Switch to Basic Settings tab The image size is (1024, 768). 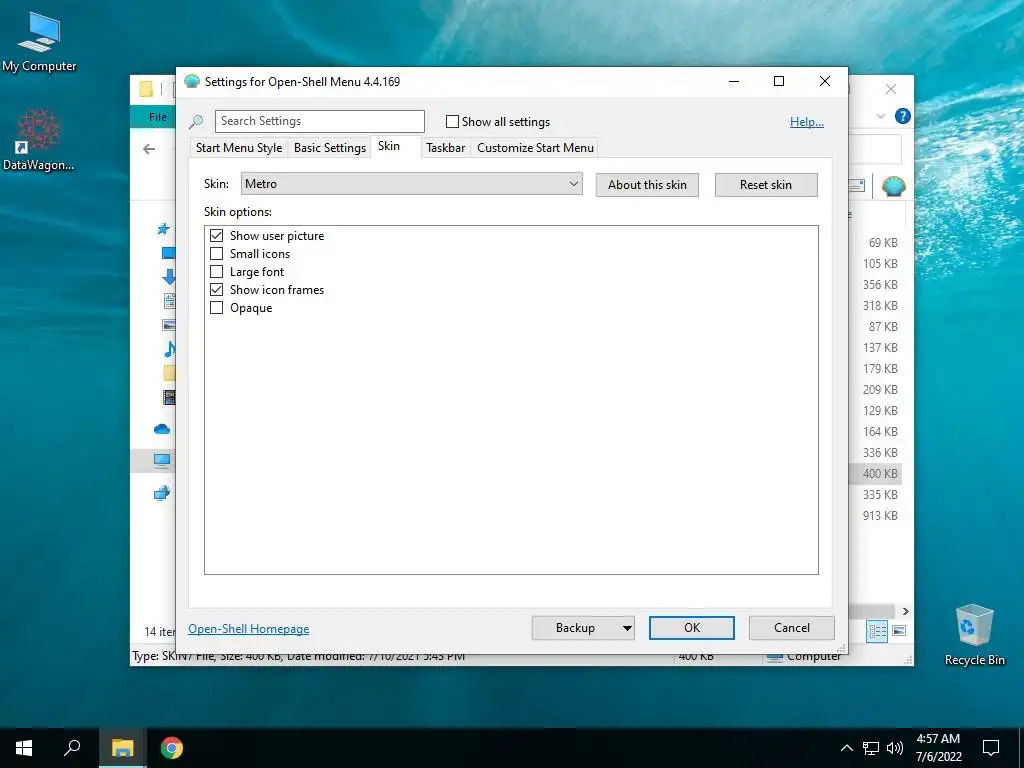pyautogui.click(x=330, y=148)
